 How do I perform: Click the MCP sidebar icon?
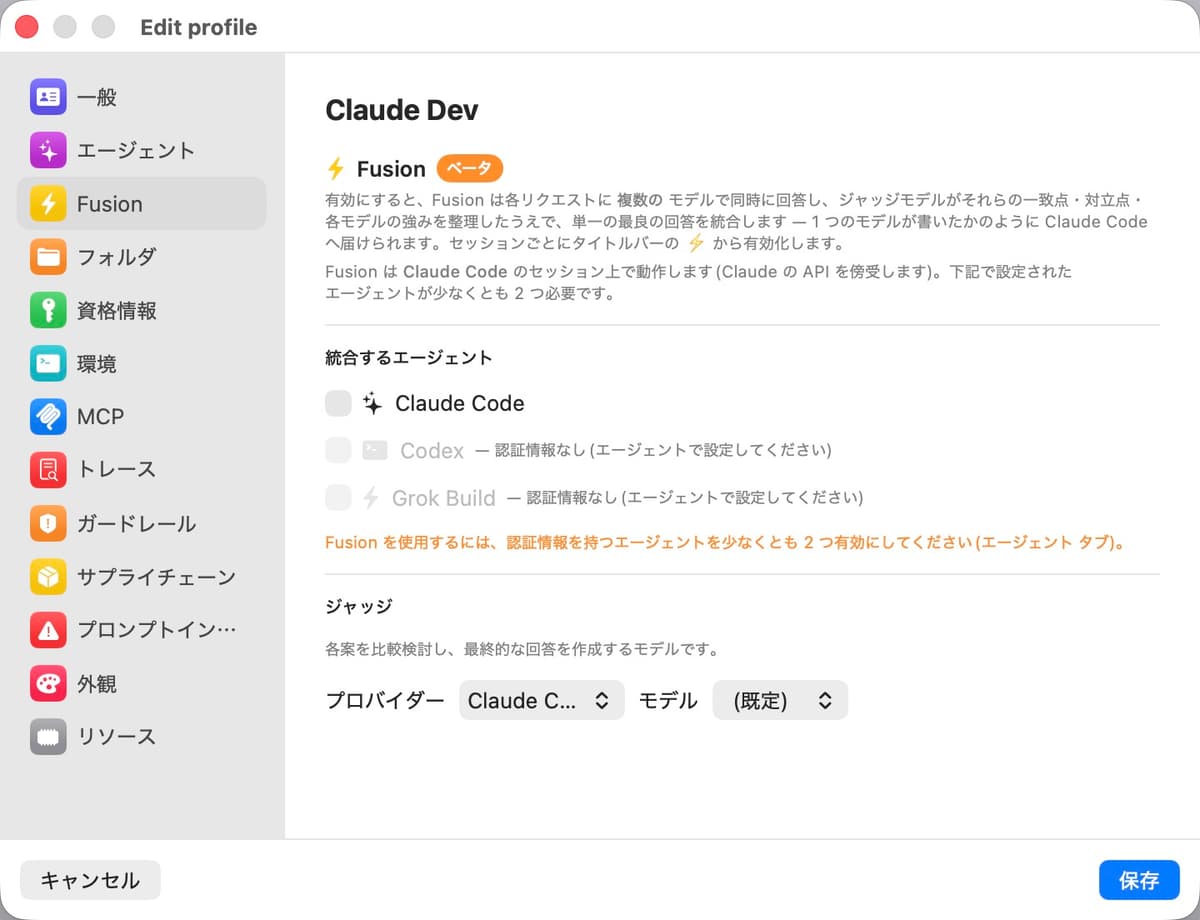[x=48, y=416]
